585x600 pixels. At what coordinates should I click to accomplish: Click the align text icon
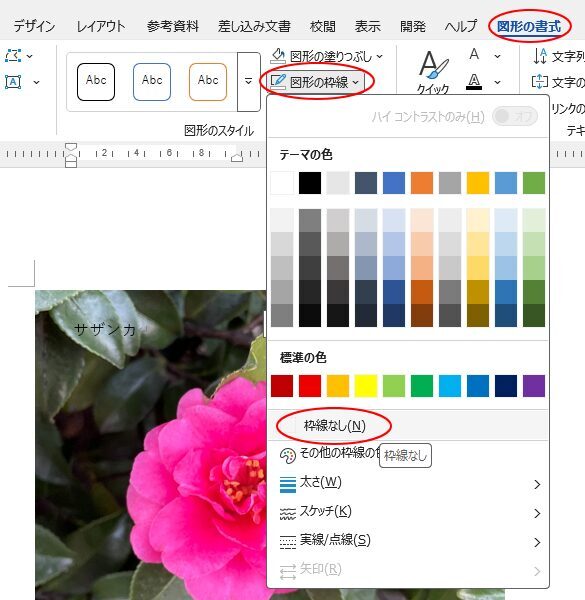click(539, 82)
